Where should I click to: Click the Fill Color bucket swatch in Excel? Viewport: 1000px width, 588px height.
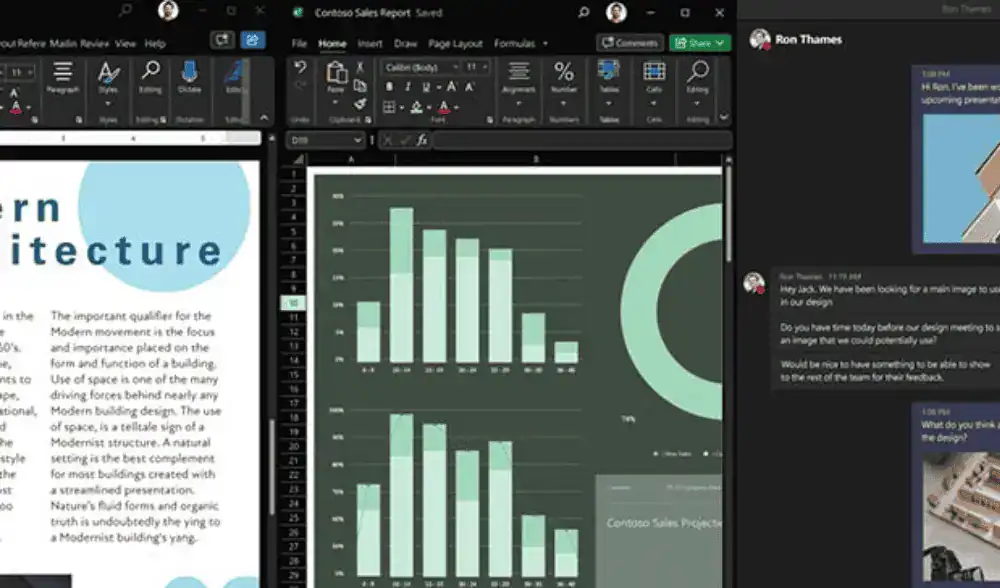pos(416,107)
